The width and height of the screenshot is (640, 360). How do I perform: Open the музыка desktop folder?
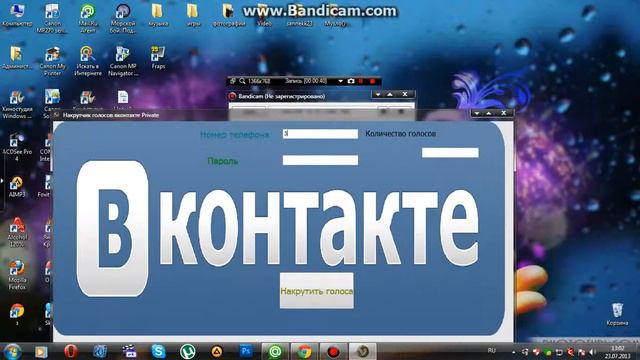158,16
